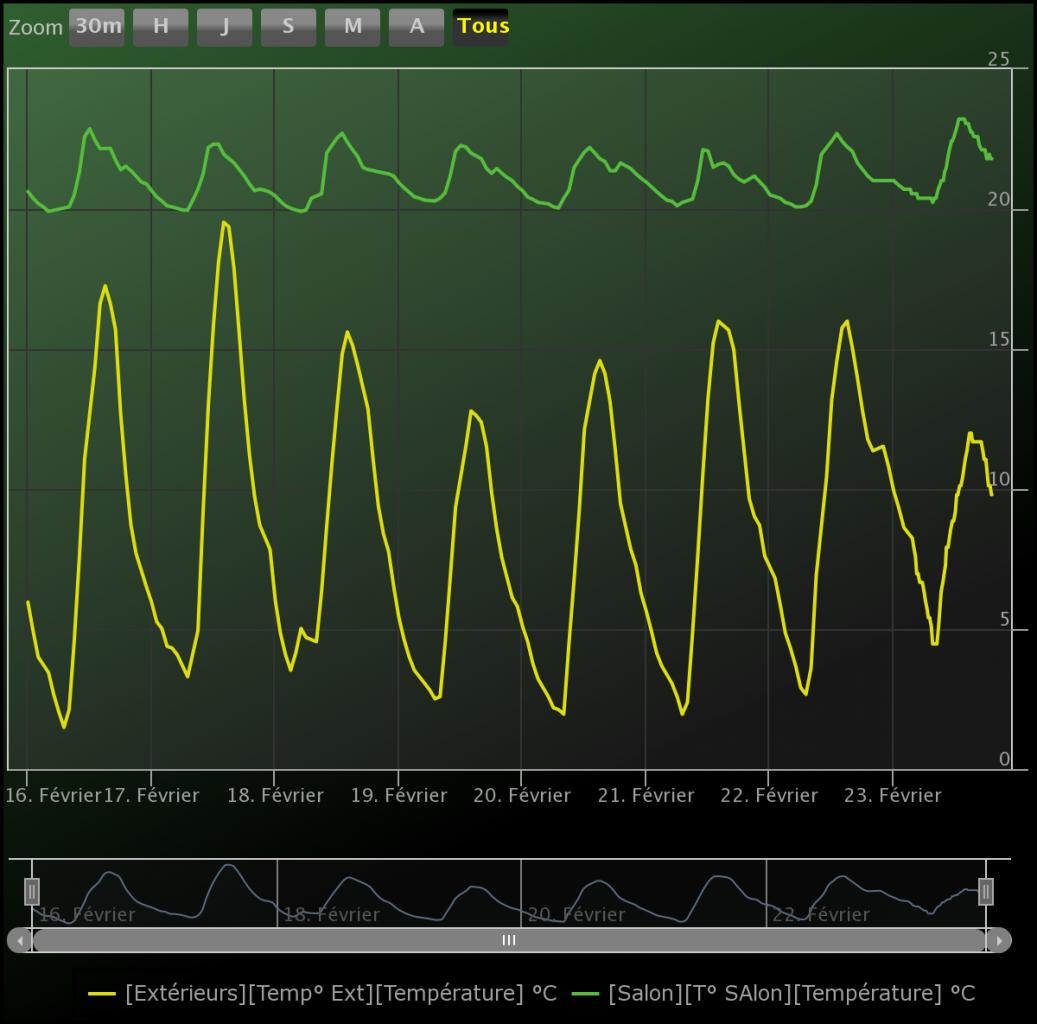Click the left navigator range handle
The height and width of the screenshot is (1024, 1037).
coord(32,891)
